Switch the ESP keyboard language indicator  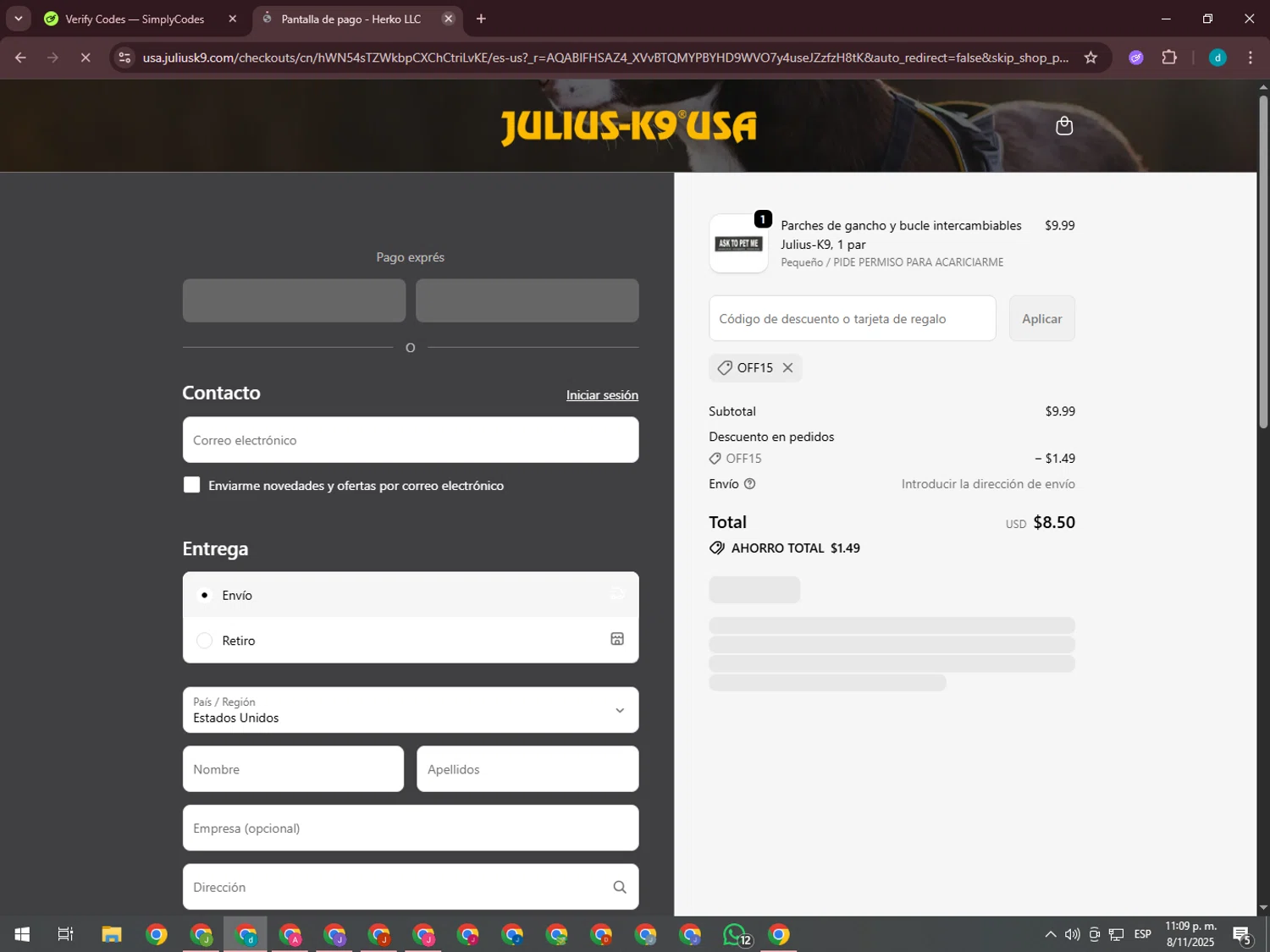[1143, 934]
